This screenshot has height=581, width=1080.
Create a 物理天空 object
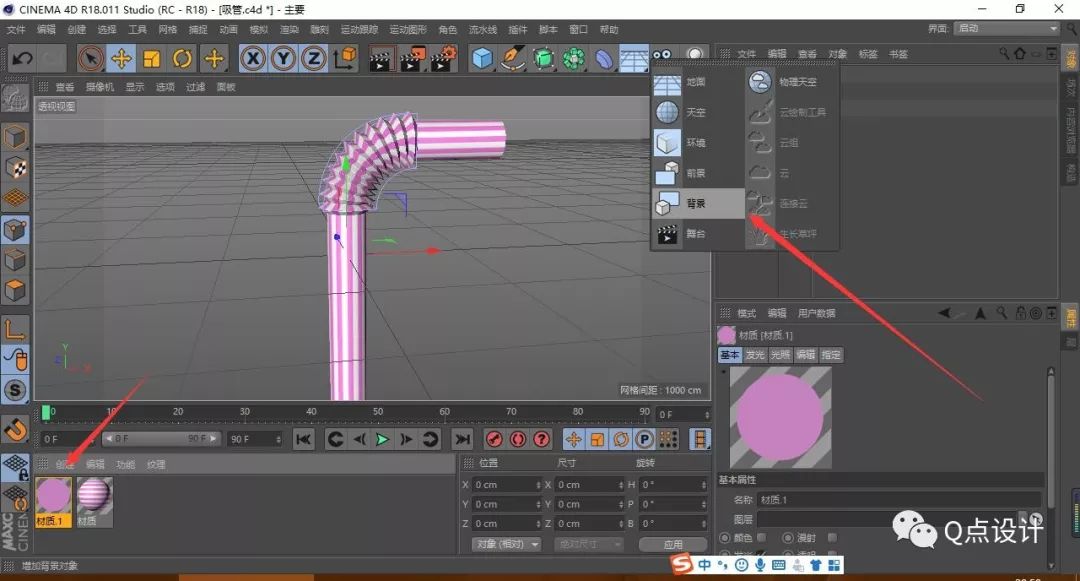(x=800, y=82)
